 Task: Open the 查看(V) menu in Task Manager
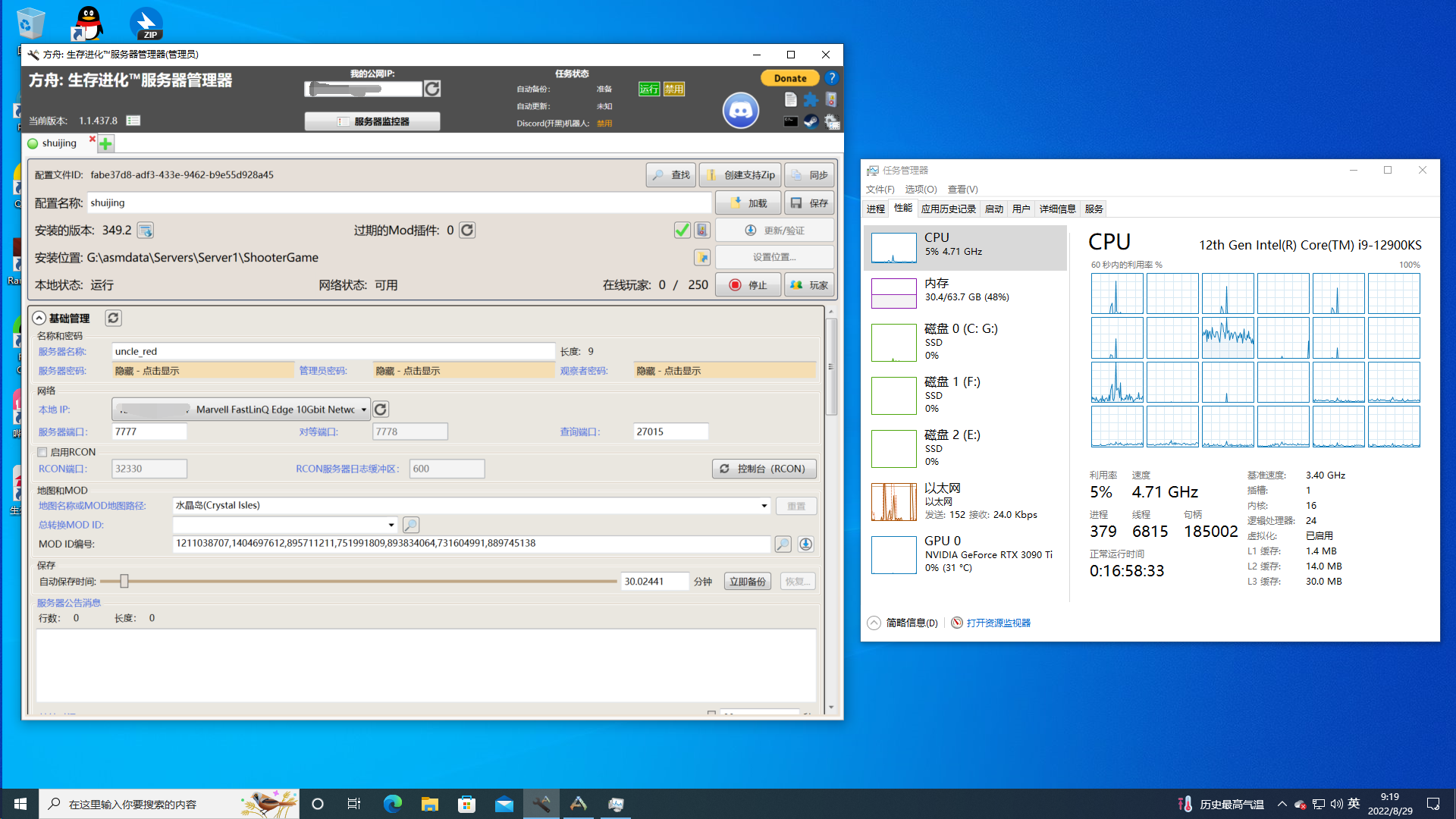click(963, 190)
